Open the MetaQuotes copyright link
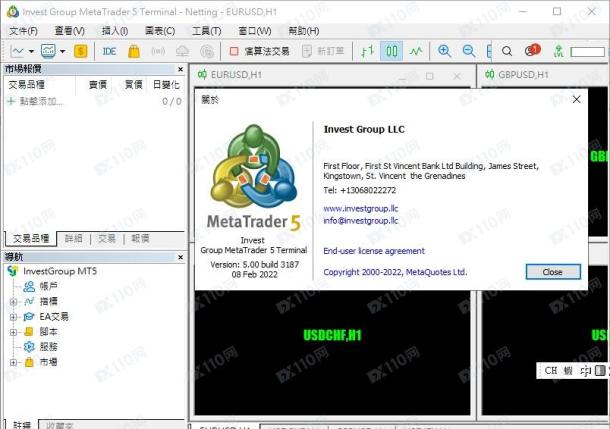This screenshot has width=610, height=429. pos(395,272)
